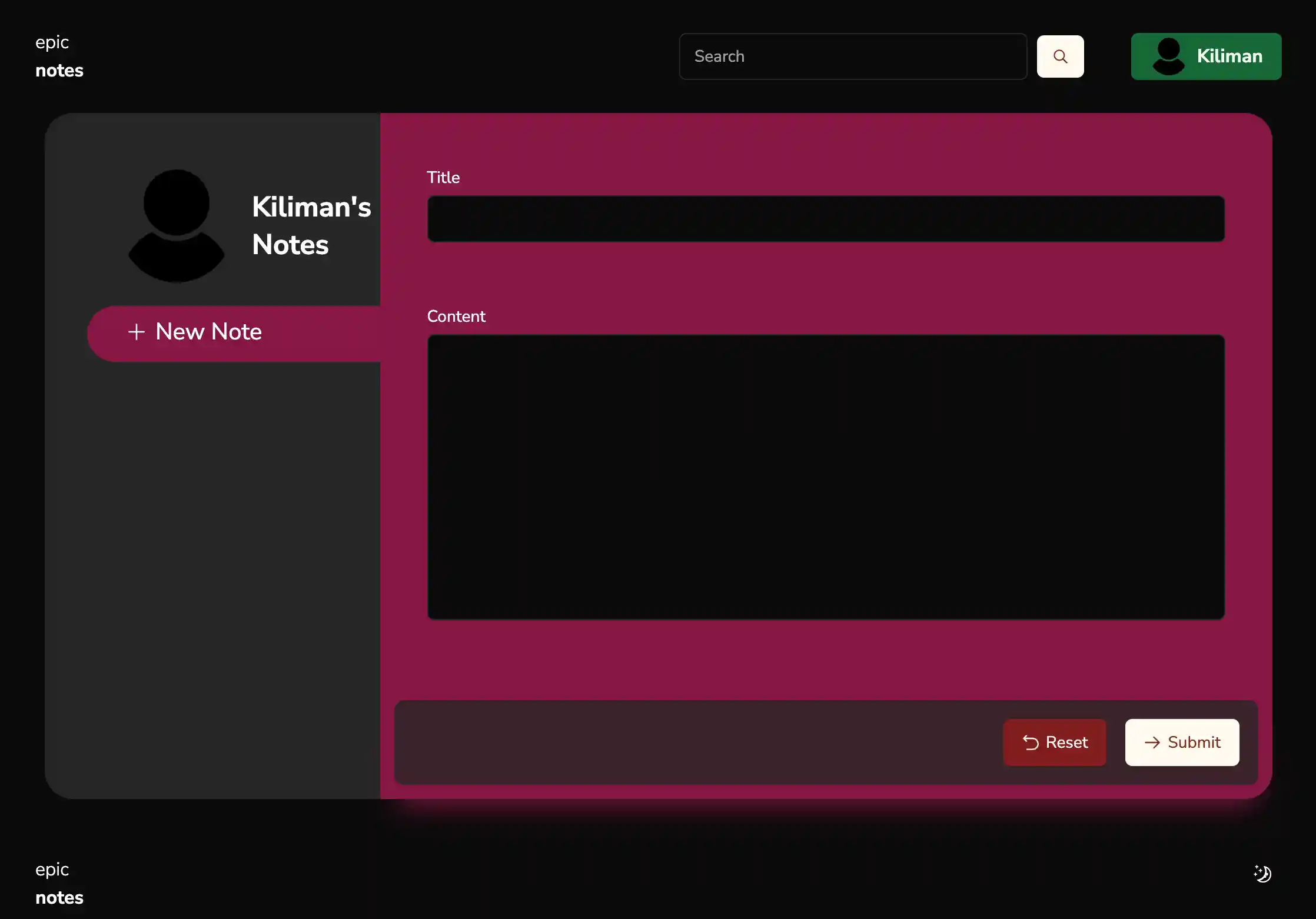
Task: Click the large profile avatar in the sidebar
Action: point(177,226)
